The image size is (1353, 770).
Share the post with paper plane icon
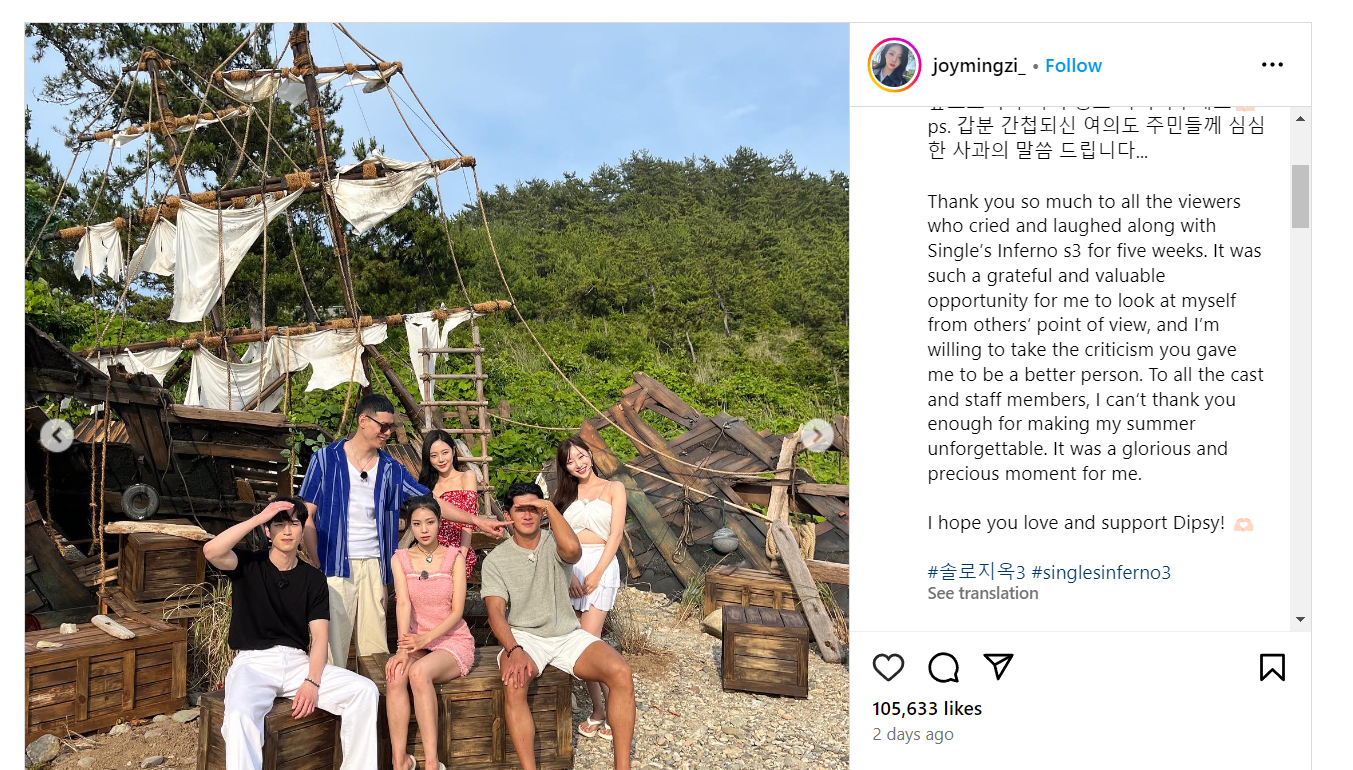click(x=998, y=666)
